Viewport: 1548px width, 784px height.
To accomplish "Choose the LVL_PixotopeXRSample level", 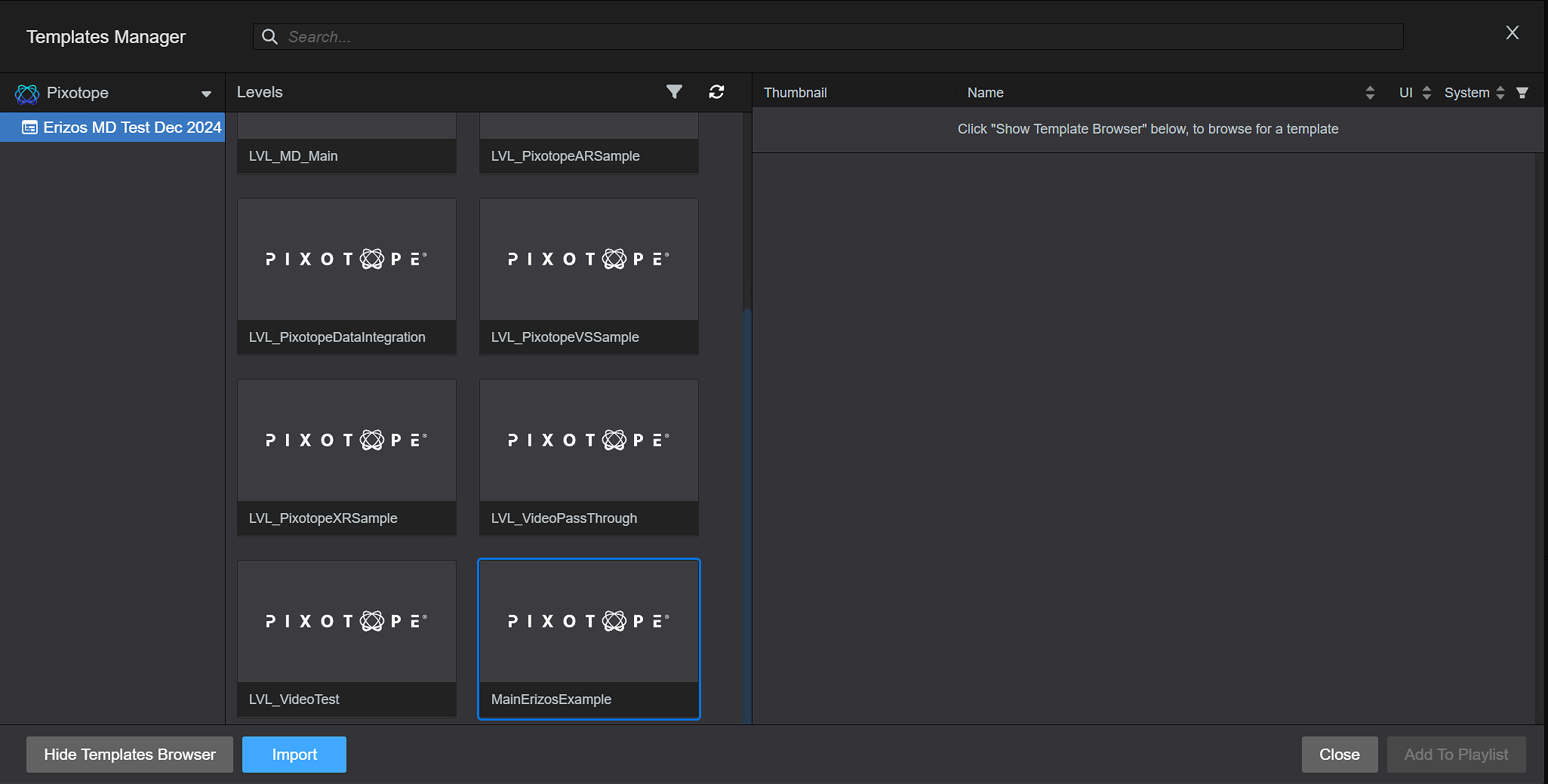I will point(346,457).
